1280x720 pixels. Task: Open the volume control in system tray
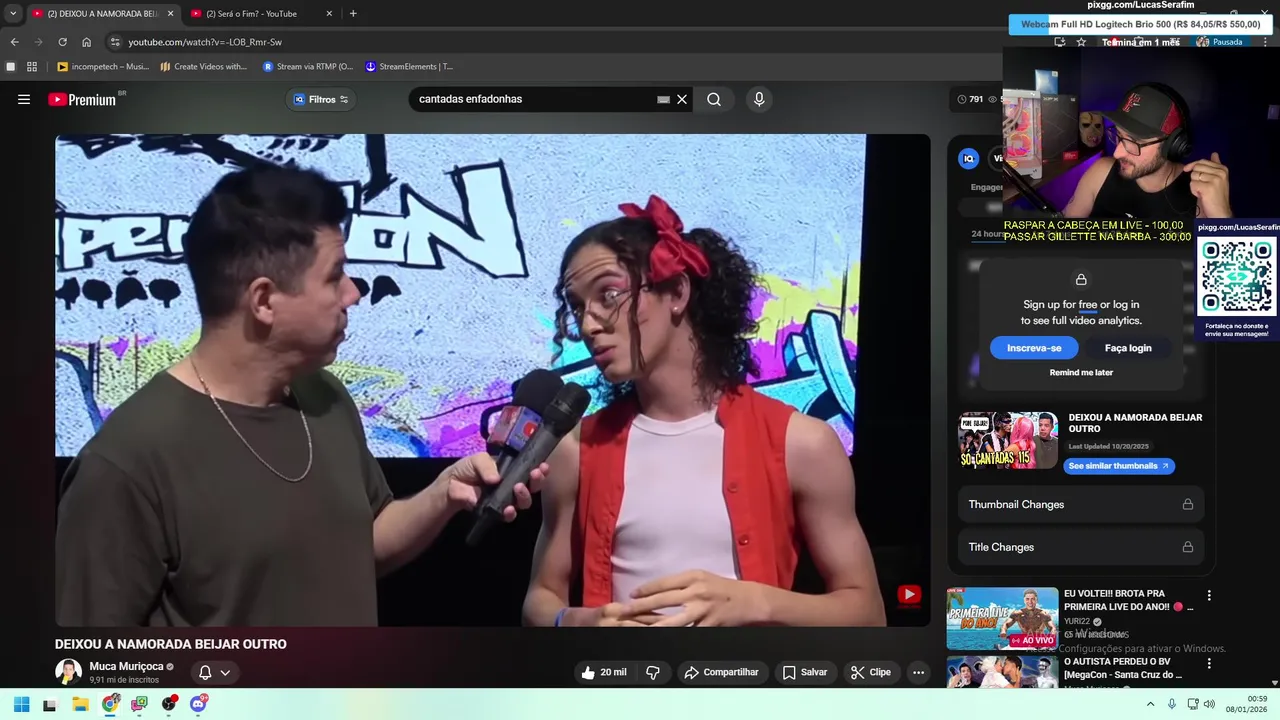click(x=1209, y=704)
